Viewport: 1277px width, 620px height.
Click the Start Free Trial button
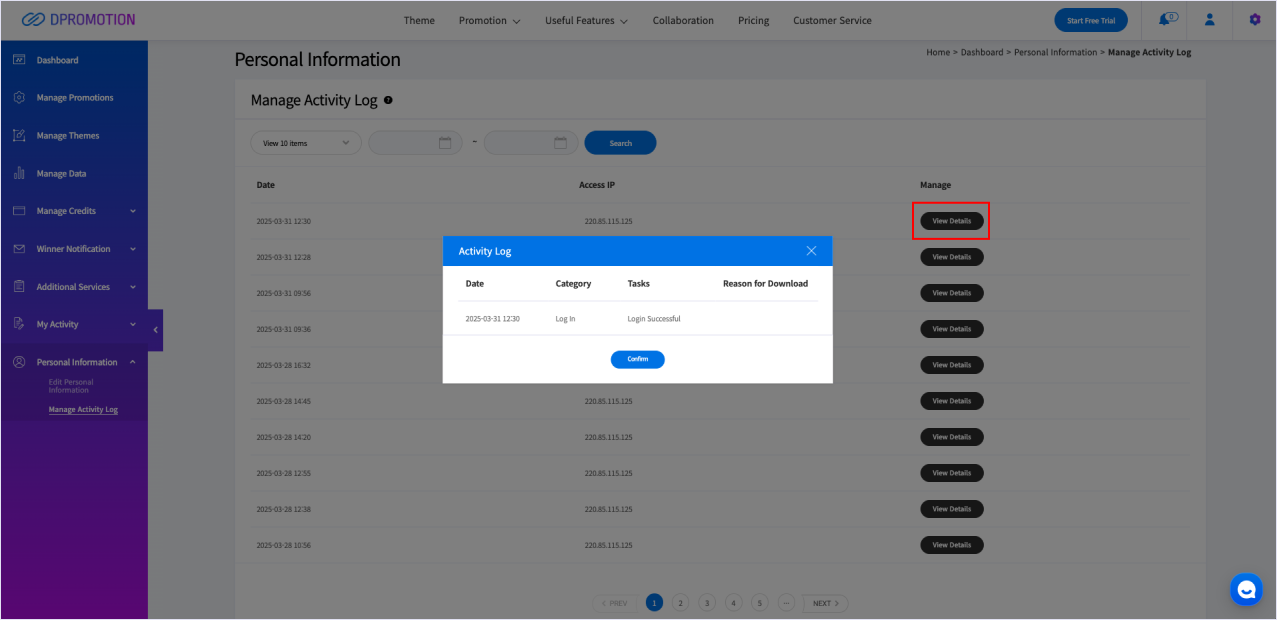point(1091,21)
